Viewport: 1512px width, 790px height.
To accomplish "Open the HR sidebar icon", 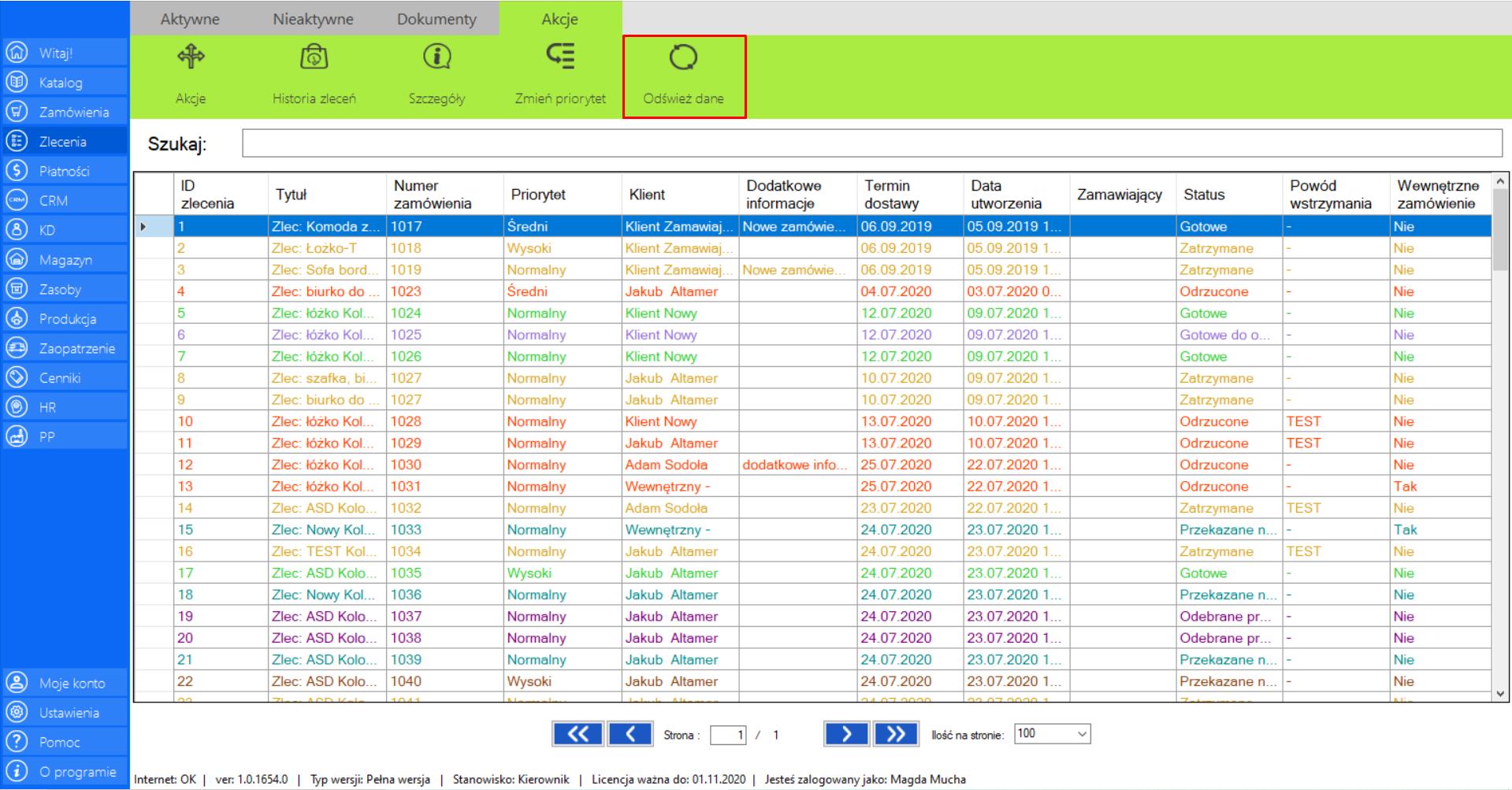I will click(16, 407).
